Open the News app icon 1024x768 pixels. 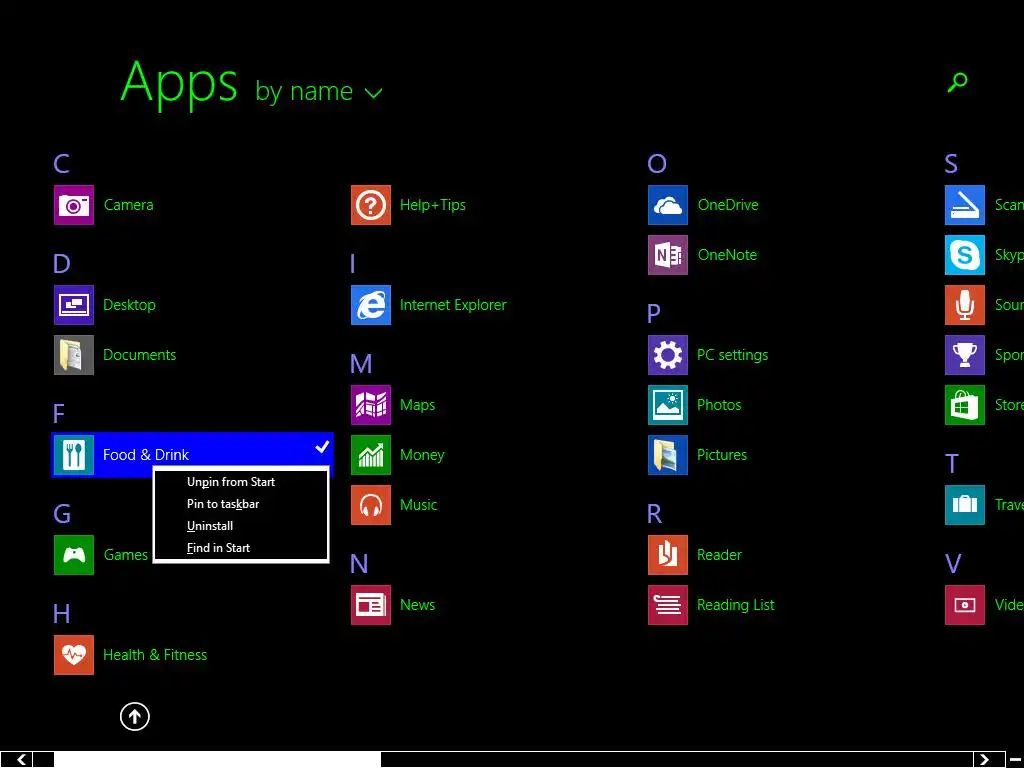click(x=371, y=605)
